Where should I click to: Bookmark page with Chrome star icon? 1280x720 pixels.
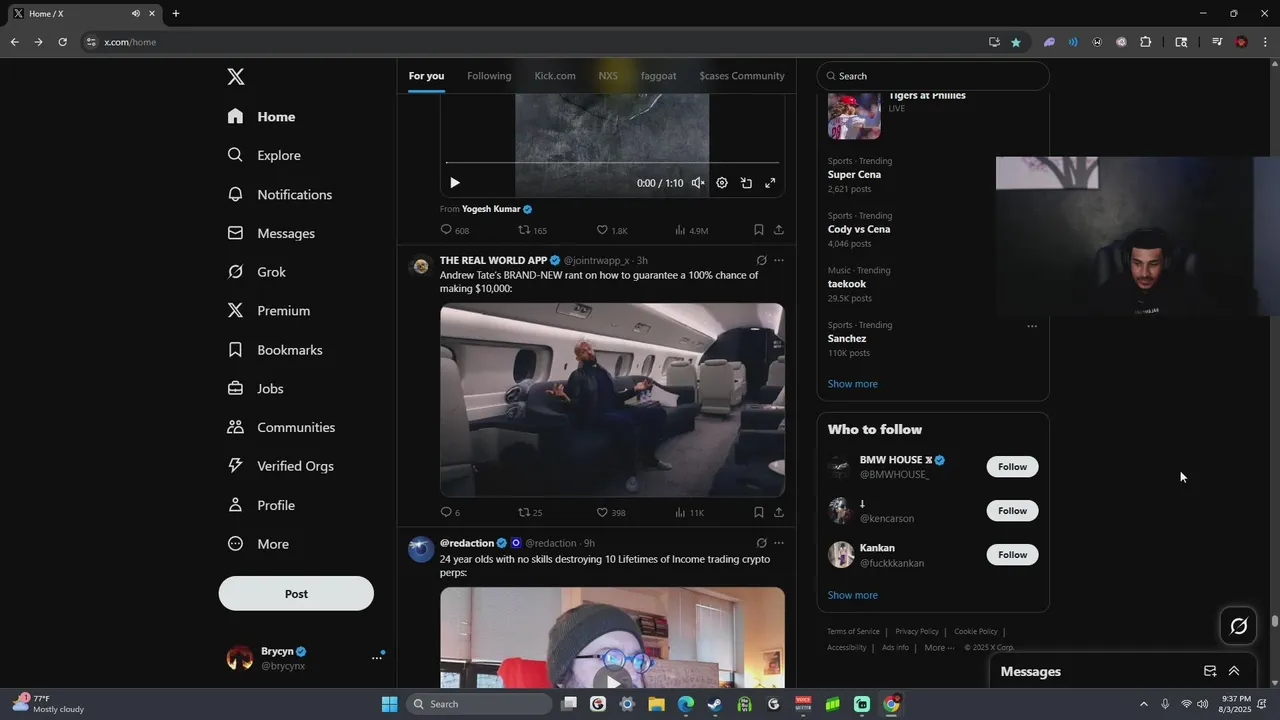(x=1016, y=42)
